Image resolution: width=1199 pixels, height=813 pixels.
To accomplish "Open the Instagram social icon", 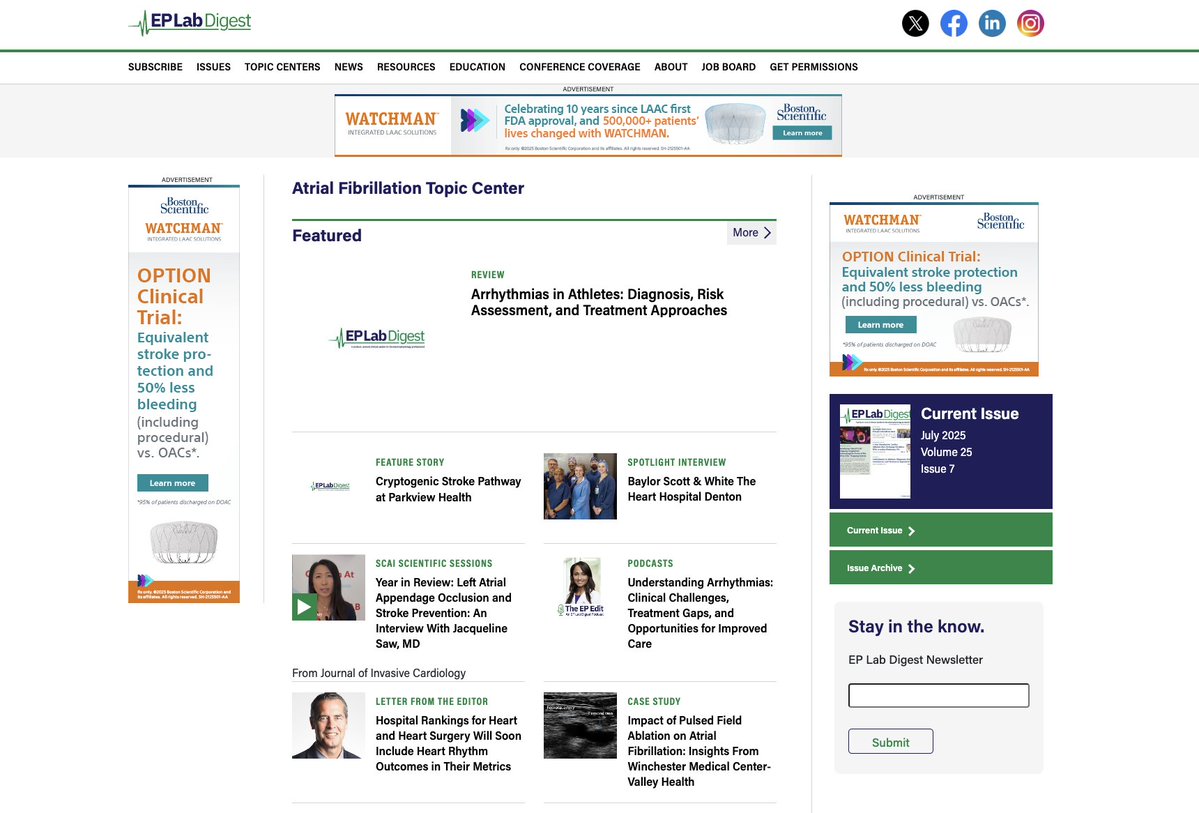I will (1030, 23).
